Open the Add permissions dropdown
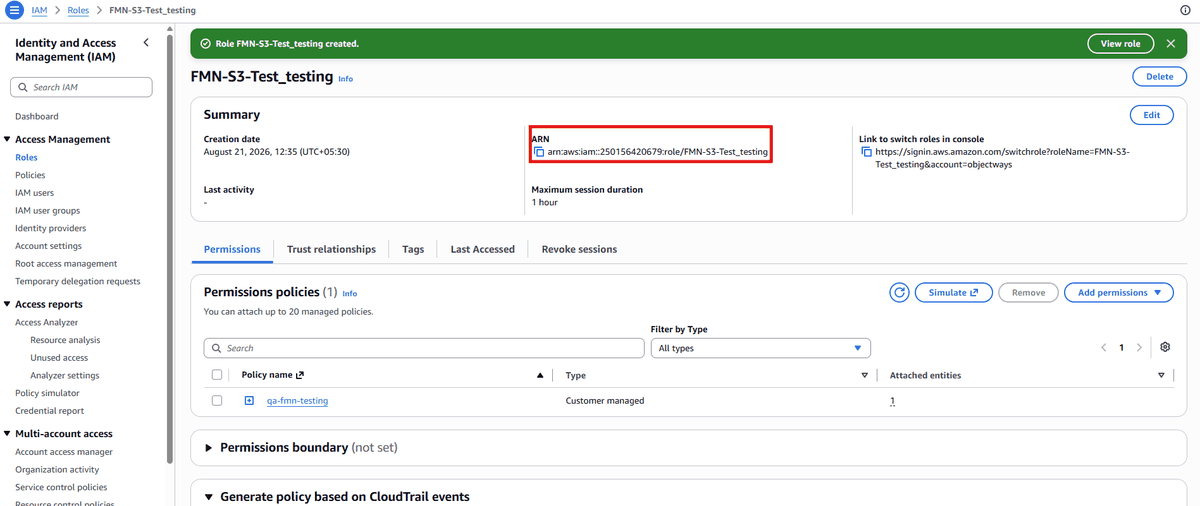 (x=1118, y=292)
